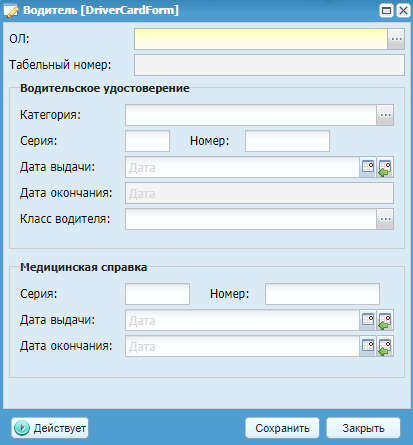The image size is (413, 445).
Task: Focus the medical certificate Номер field
Action: click(322, 294)
